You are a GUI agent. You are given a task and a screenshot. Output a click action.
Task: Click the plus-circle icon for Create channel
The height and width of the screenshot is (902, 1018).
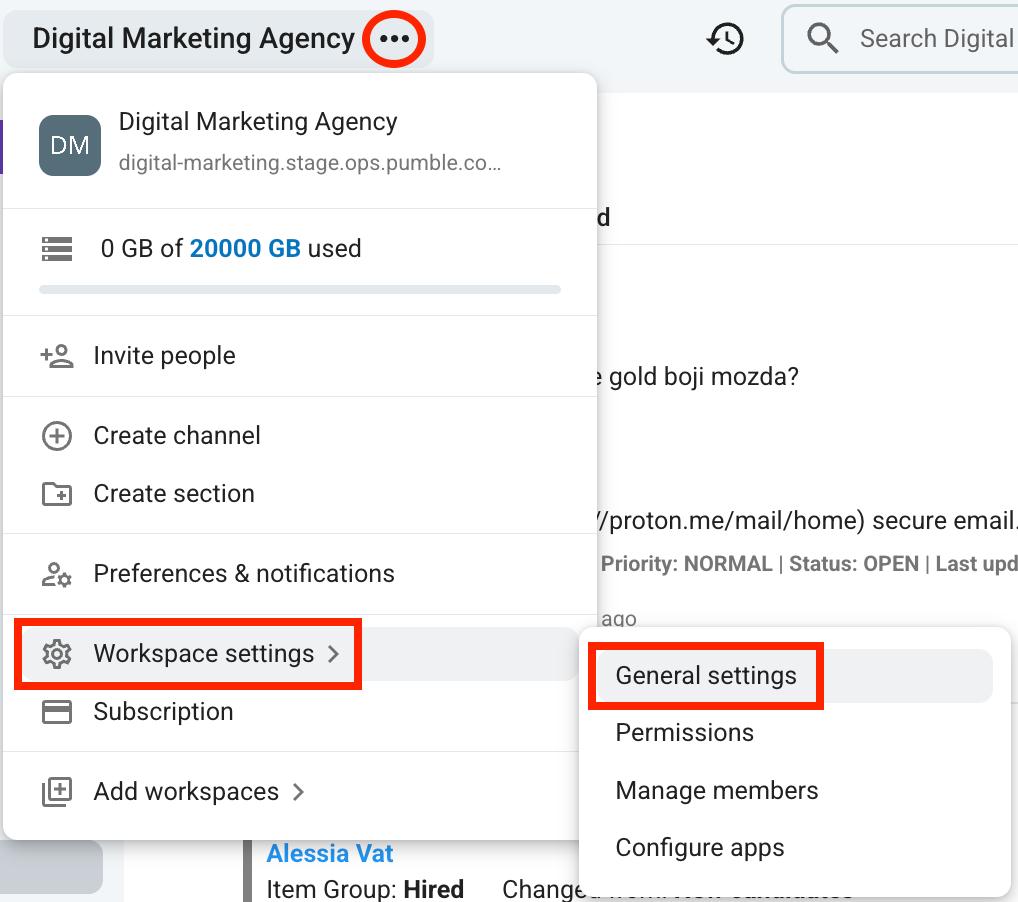click(x=57, y=436)
